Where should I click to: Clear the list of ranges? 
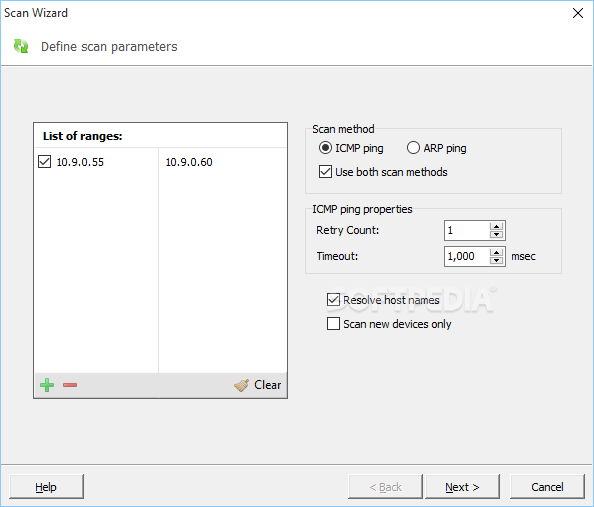coord(258,385)
